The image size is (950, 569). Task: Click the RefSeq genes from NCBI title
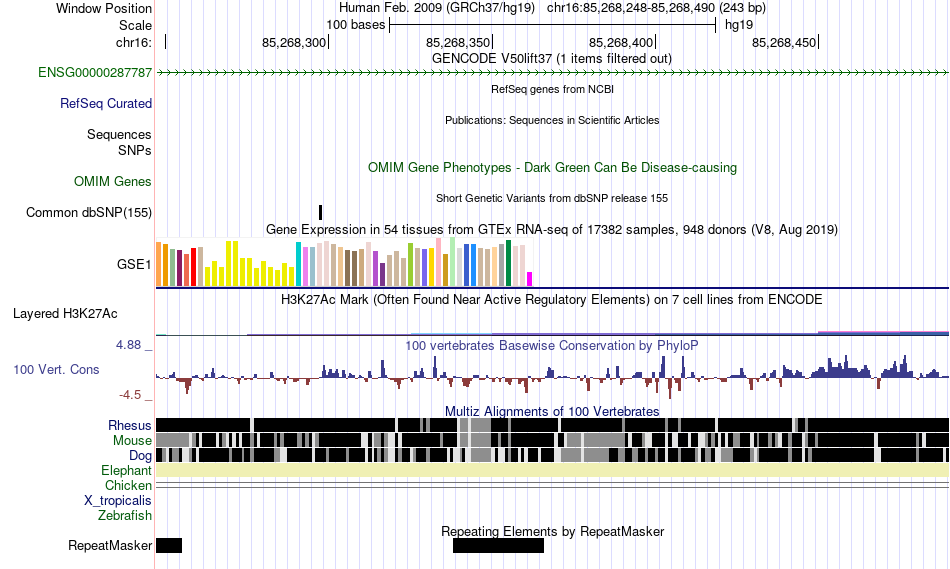(552, 89)
